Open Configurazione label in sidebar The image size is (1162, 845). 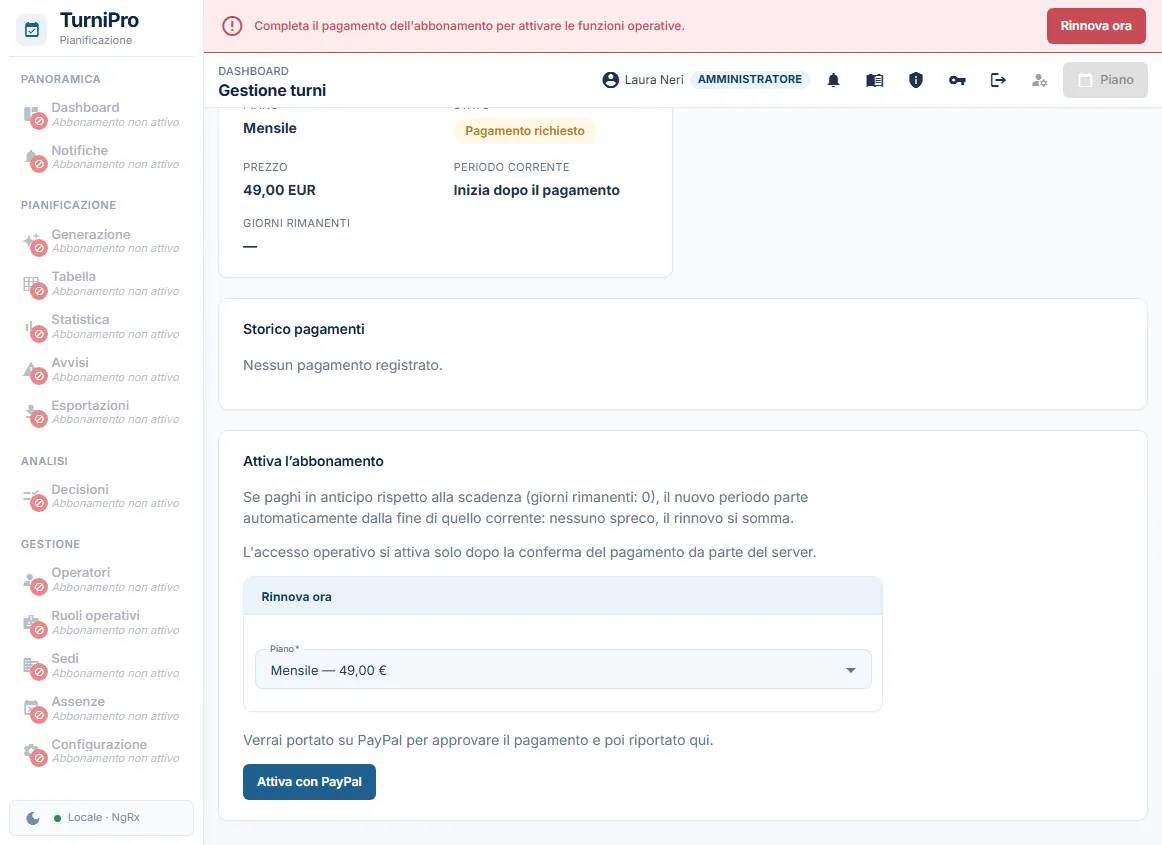[x=99, y=744]
